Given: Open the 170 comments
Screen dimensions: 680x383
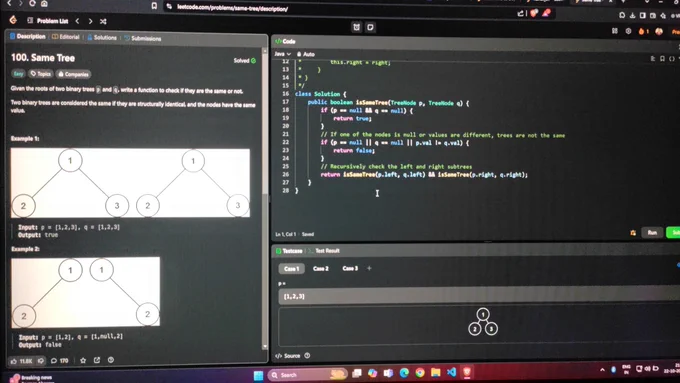Looking at the screenshot, I should pos(60,360).
